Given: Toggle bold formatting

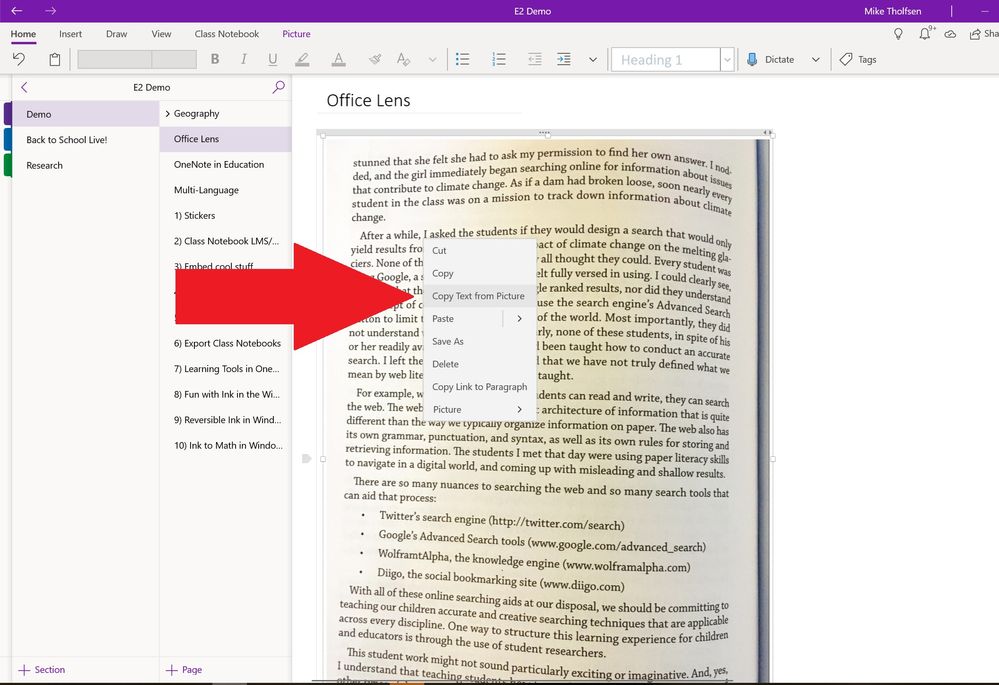Looking at the screenshot, I should 215,59.
